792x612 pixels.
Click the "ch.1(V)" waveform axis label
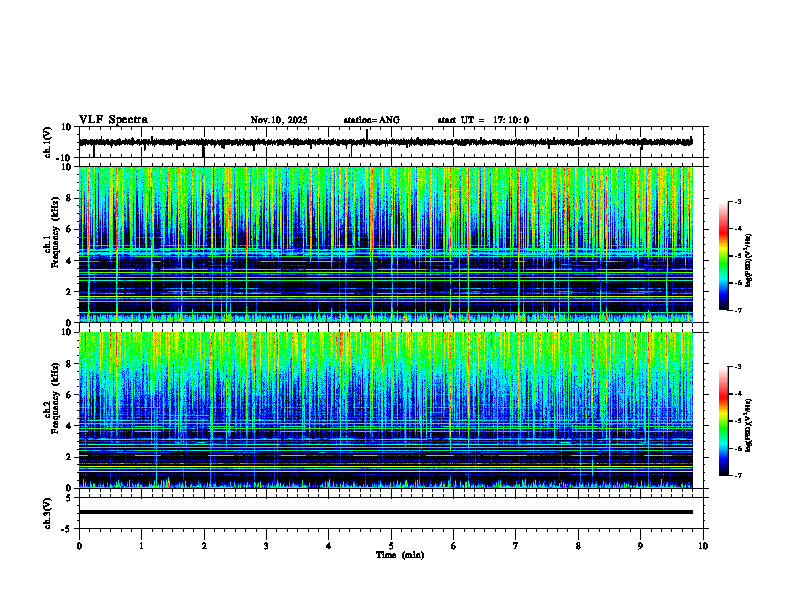pyautogui.click(x=48, y=142)
